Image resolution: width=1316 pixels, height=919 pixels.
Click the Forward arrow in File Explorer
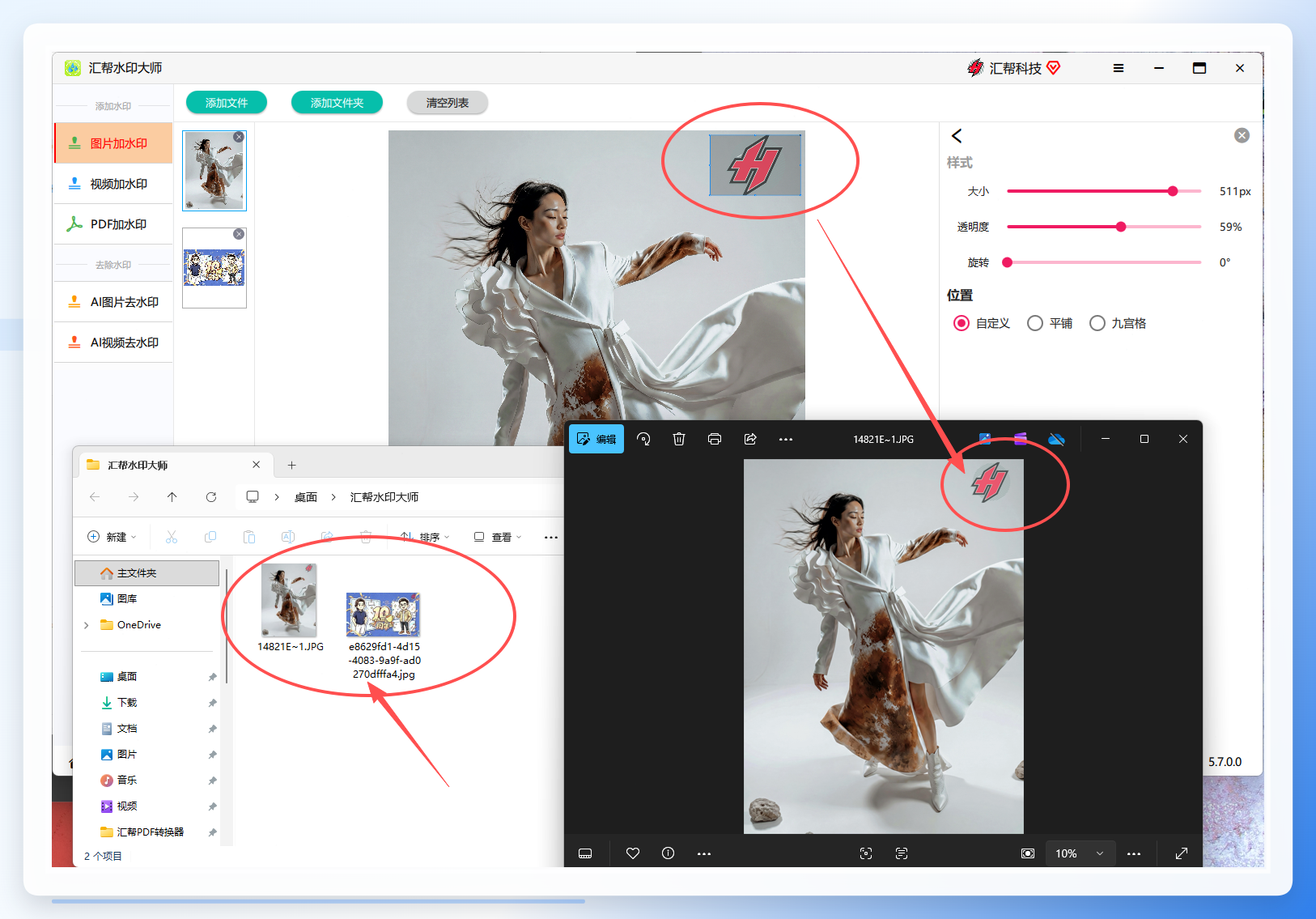[134, 497]
